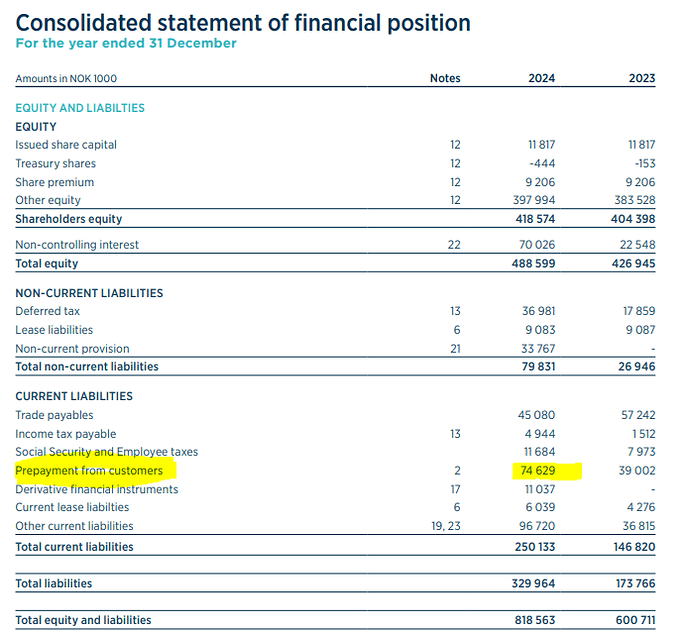Select the 2024 column header
This screenshot has width=690, height=634.
(x=542, y=78)
